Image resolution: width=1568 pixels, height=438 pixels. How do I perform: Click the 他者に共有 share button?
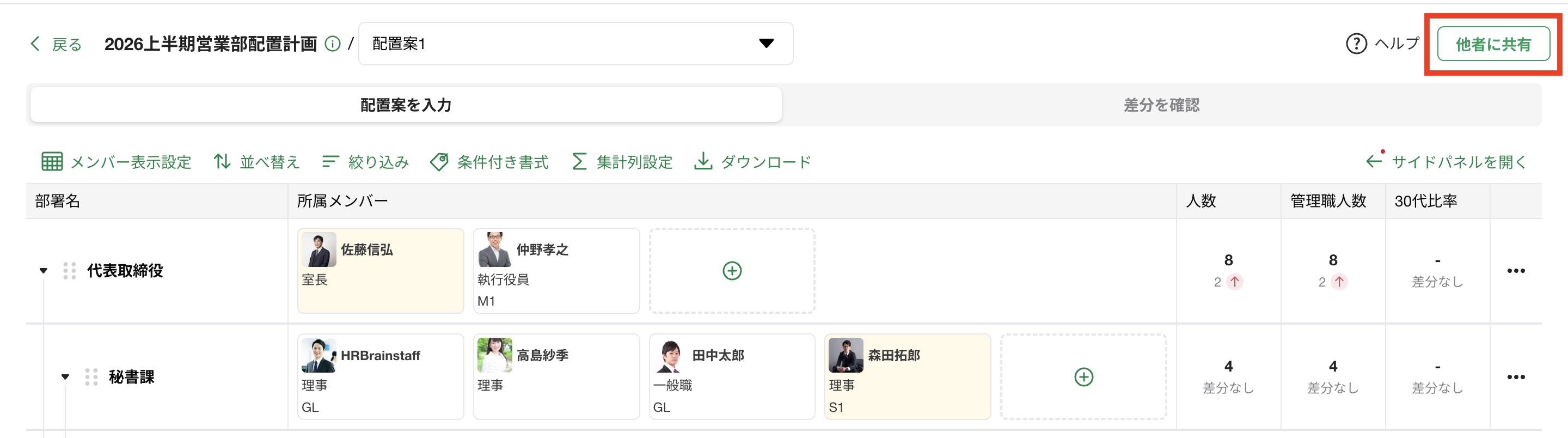[1493, 44]
